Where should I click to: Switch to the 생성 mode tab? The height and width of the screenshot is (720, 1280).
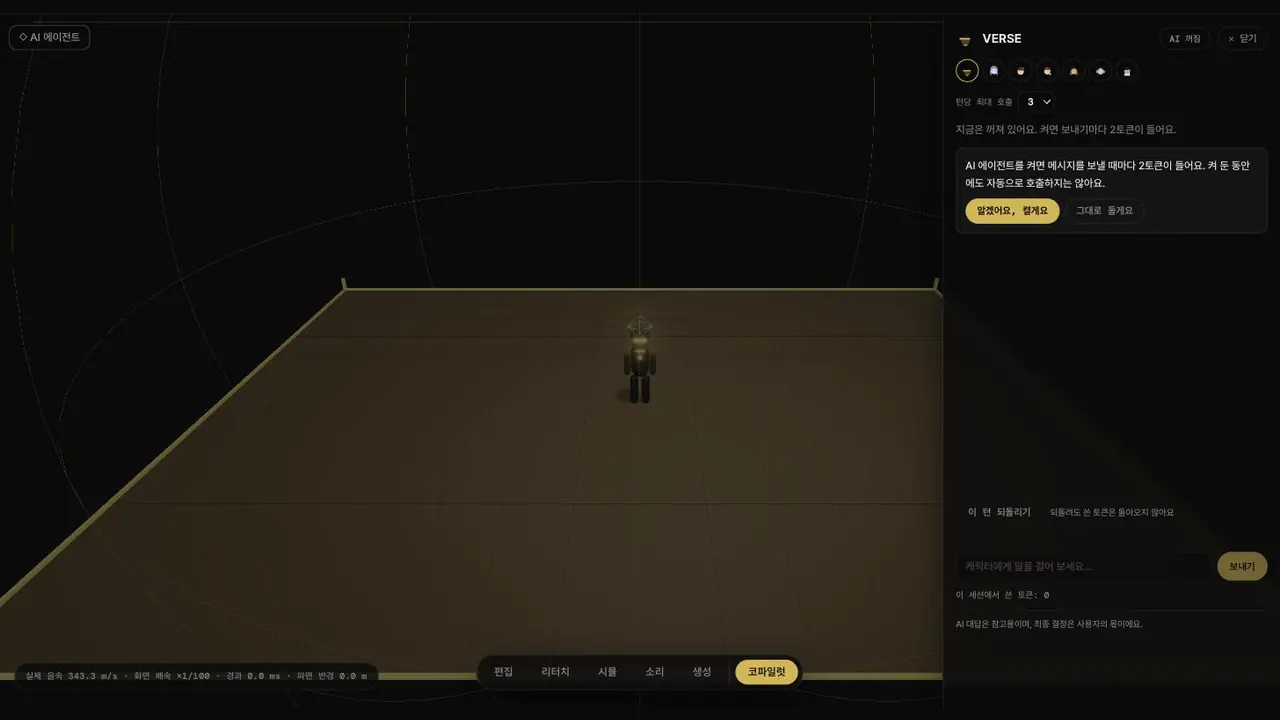(702, 672)
